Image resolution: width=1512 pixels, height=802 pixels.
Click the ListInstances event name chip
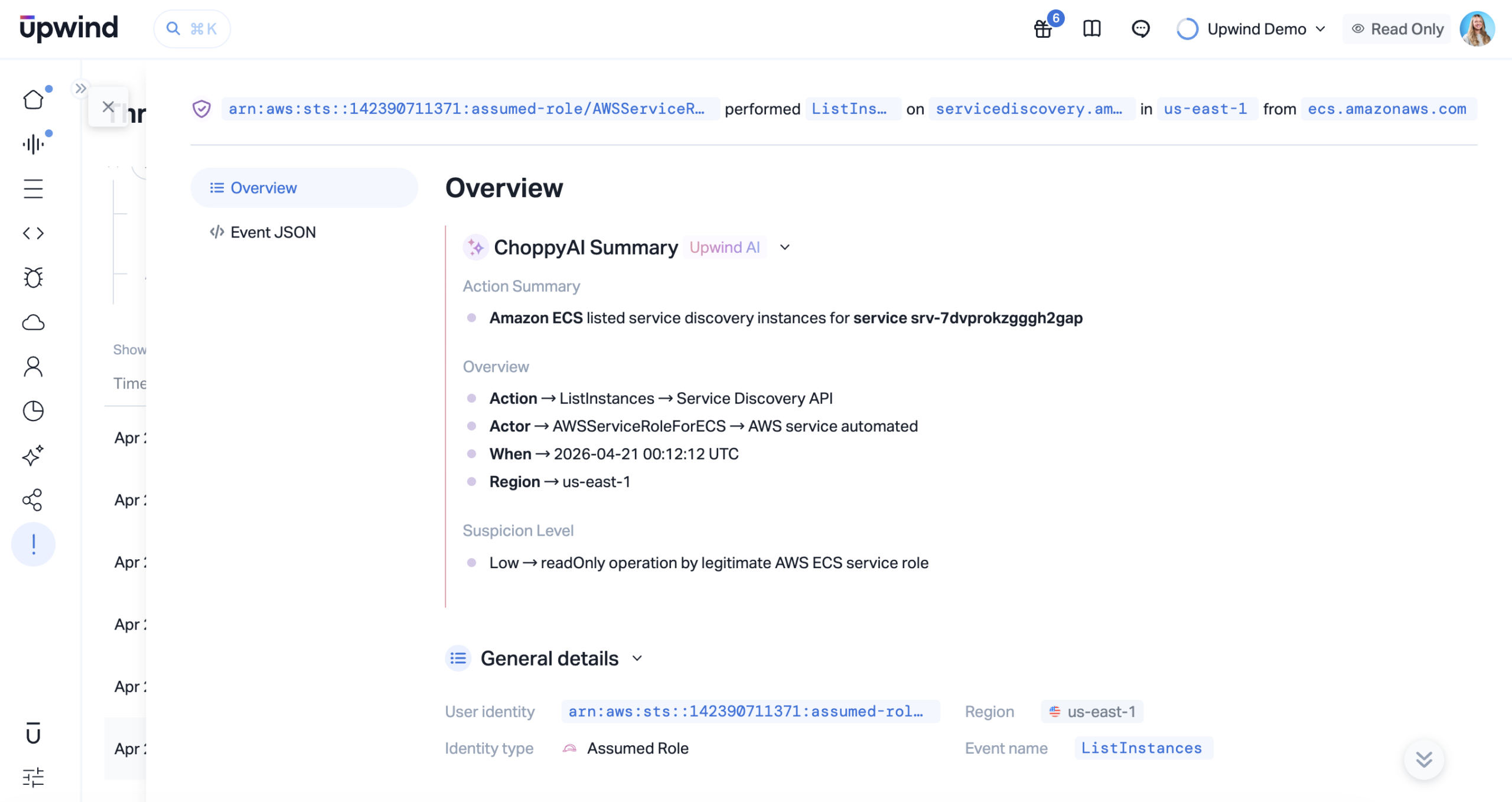tap(1143, 748)
